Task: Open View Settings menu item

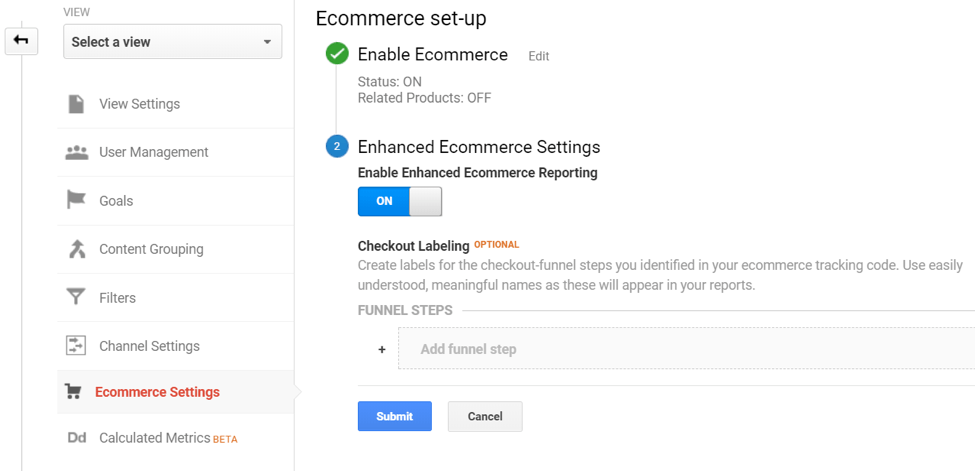Action: (x=139, y=104)
